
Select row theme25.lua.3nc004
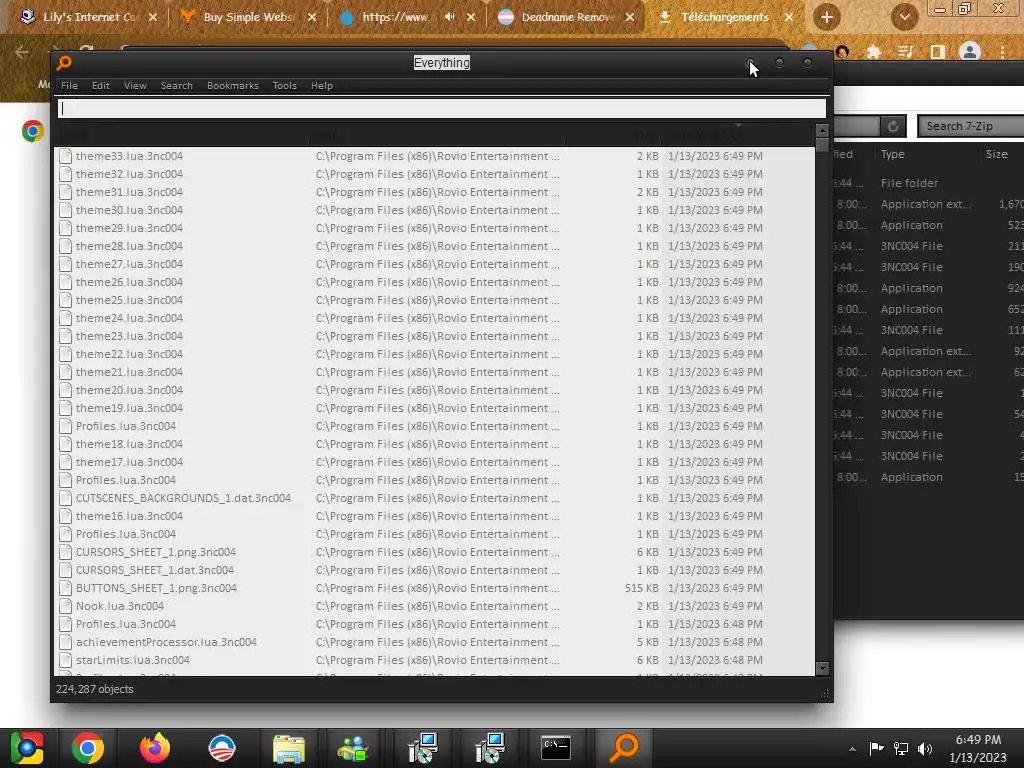click(434, 300)
